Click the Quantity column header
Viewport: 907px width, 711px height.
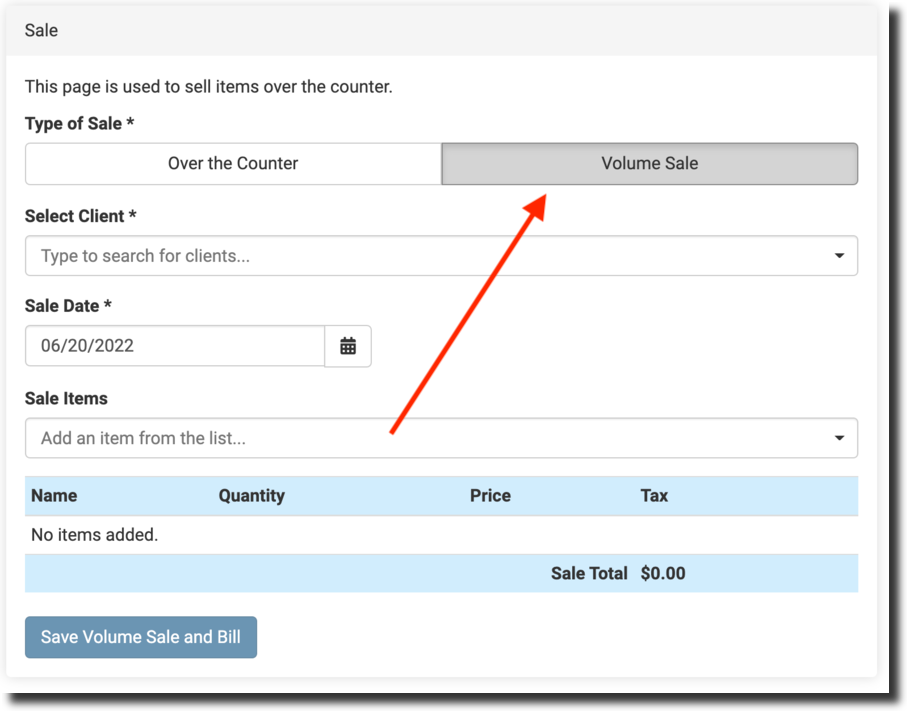[x=252, y=496]
